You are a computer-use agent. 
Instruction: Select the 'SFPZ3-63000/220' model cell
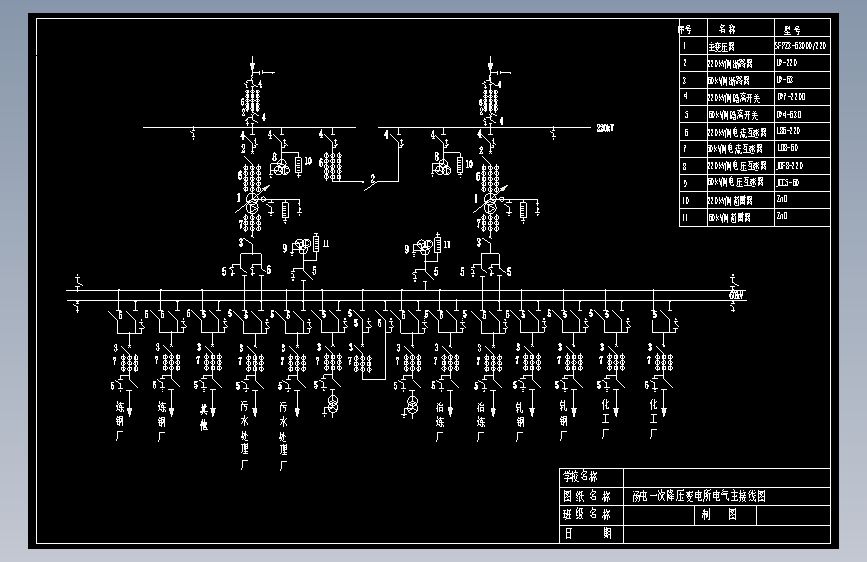pos(801,45)
